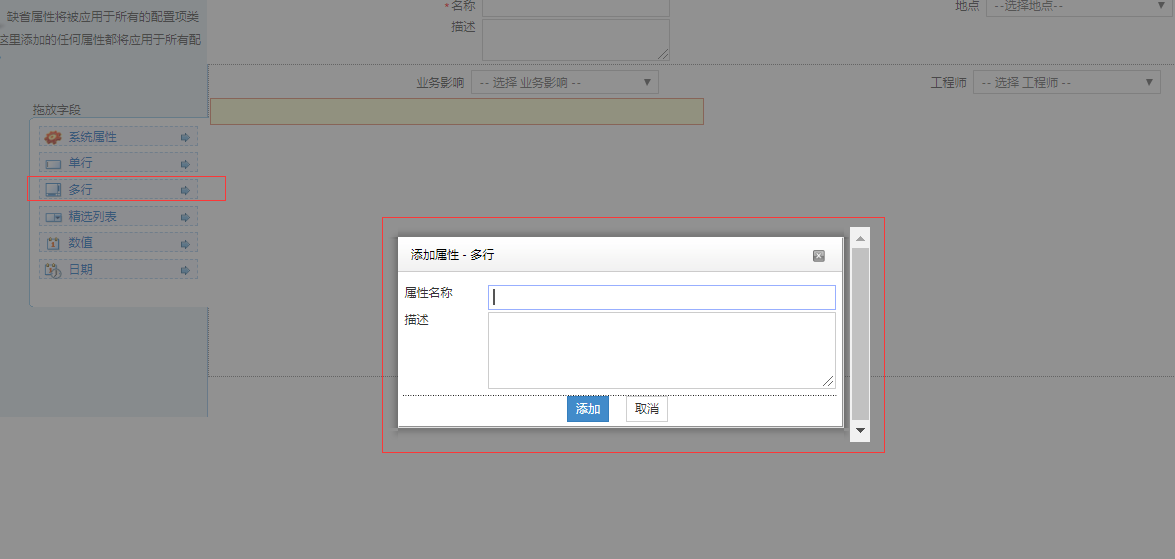This screenshot has height=559, width=1175.
Task: Select the 多行 field label
Action: pyautogui.click(x=81, y=190)
